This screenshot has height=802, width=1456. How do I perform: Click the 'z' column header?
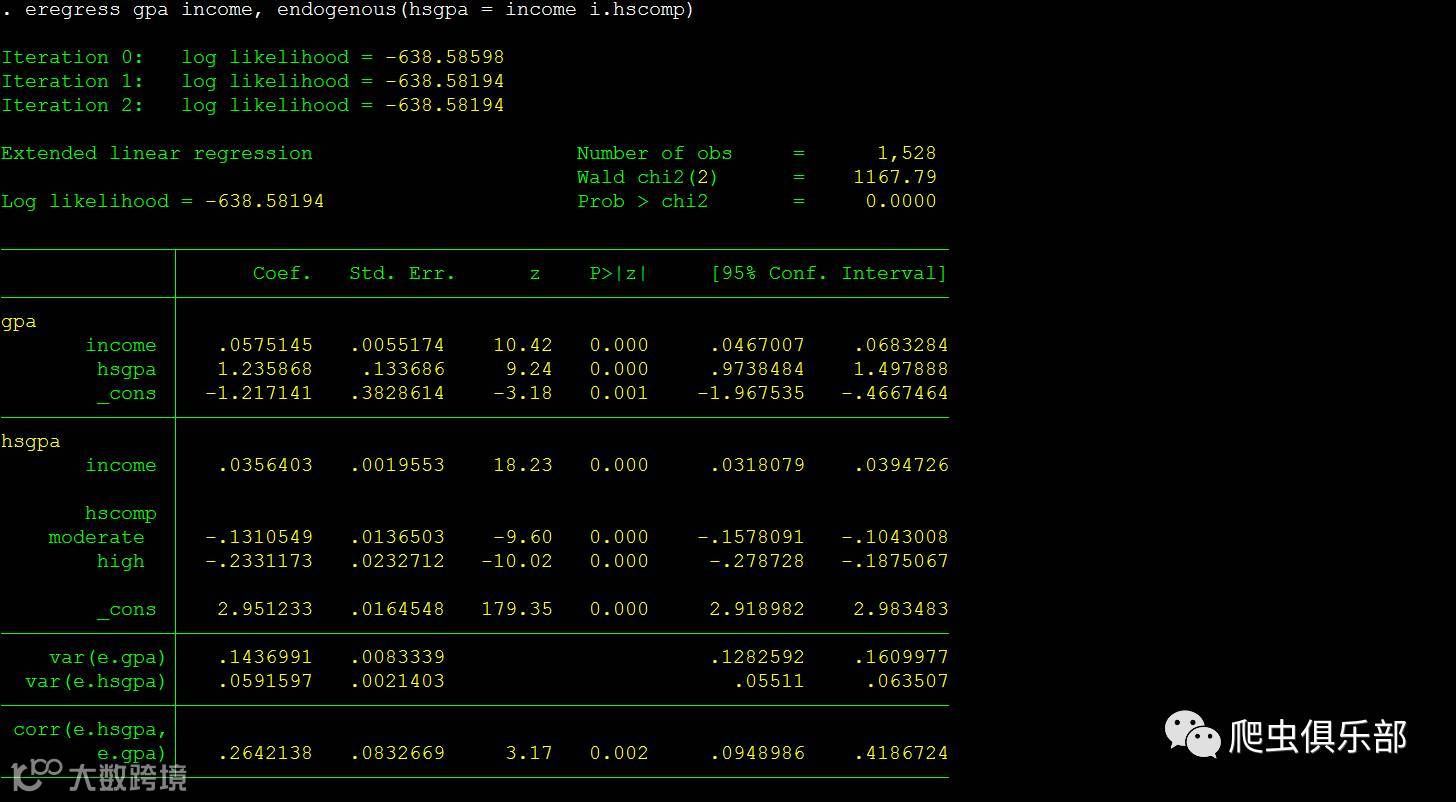coord(535,273)
